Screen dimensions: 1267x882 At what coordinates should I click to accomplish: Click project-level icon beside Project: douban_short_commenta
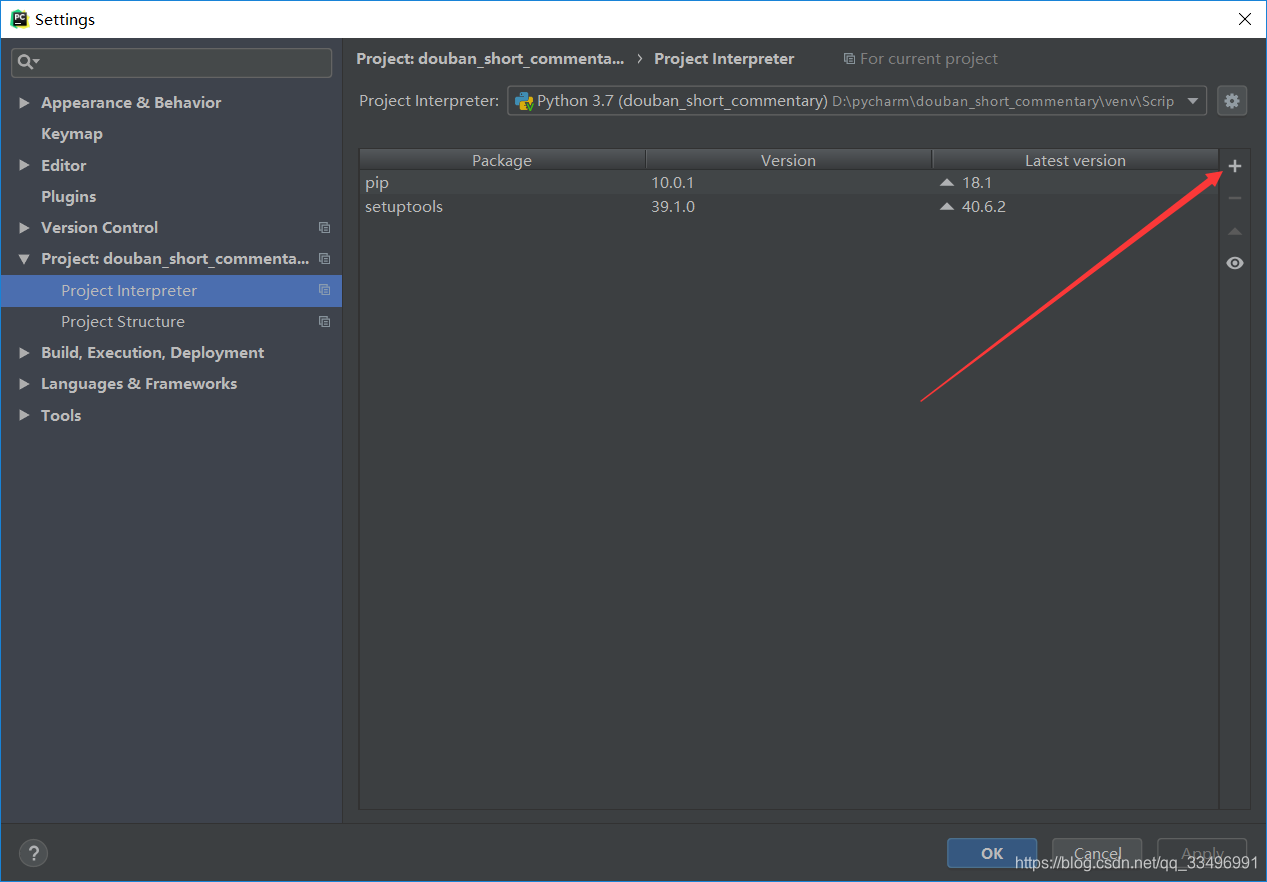click(x=324, y=259)
